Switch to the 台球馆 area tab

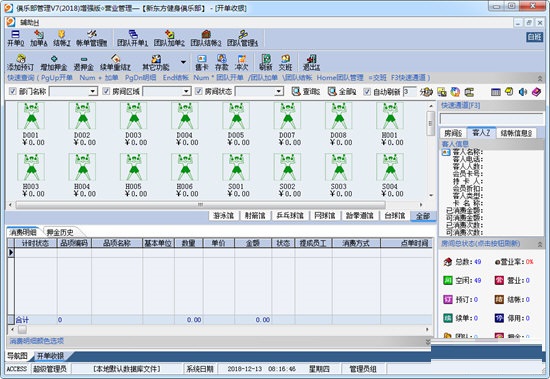395,216
